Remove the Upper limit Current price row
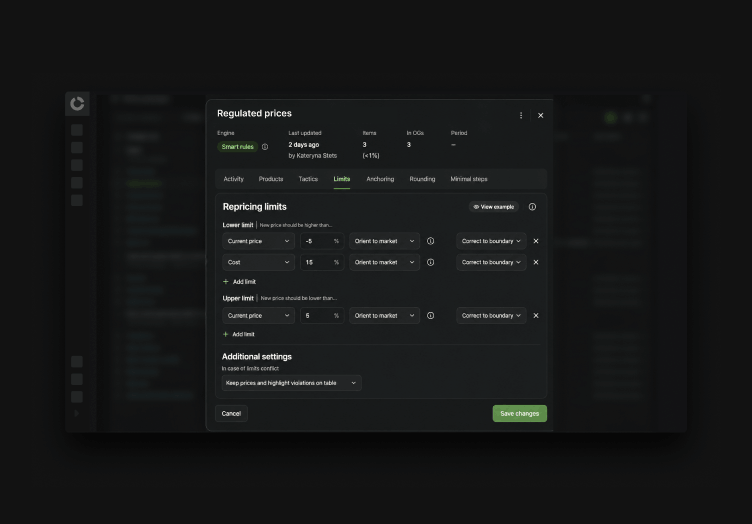Image resolution: width=752 pixels, height=524 pixels. click(x=536, y=315)
